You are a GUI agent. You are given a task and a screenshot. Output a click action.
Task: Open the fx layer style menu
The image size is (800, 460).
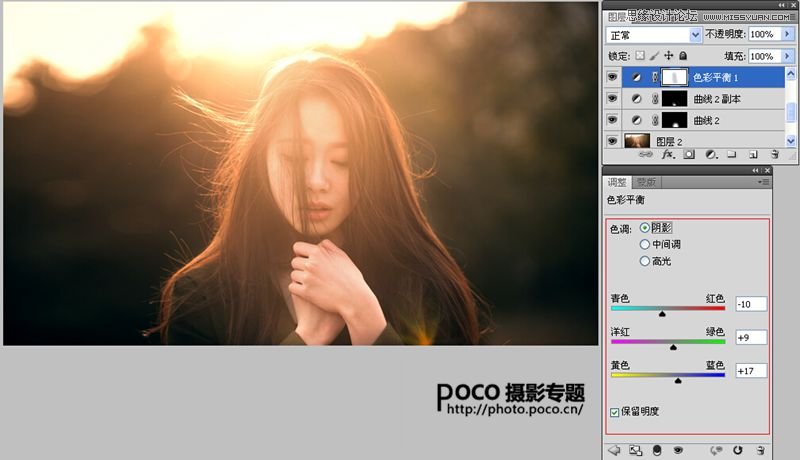click(x=667, y=154)
